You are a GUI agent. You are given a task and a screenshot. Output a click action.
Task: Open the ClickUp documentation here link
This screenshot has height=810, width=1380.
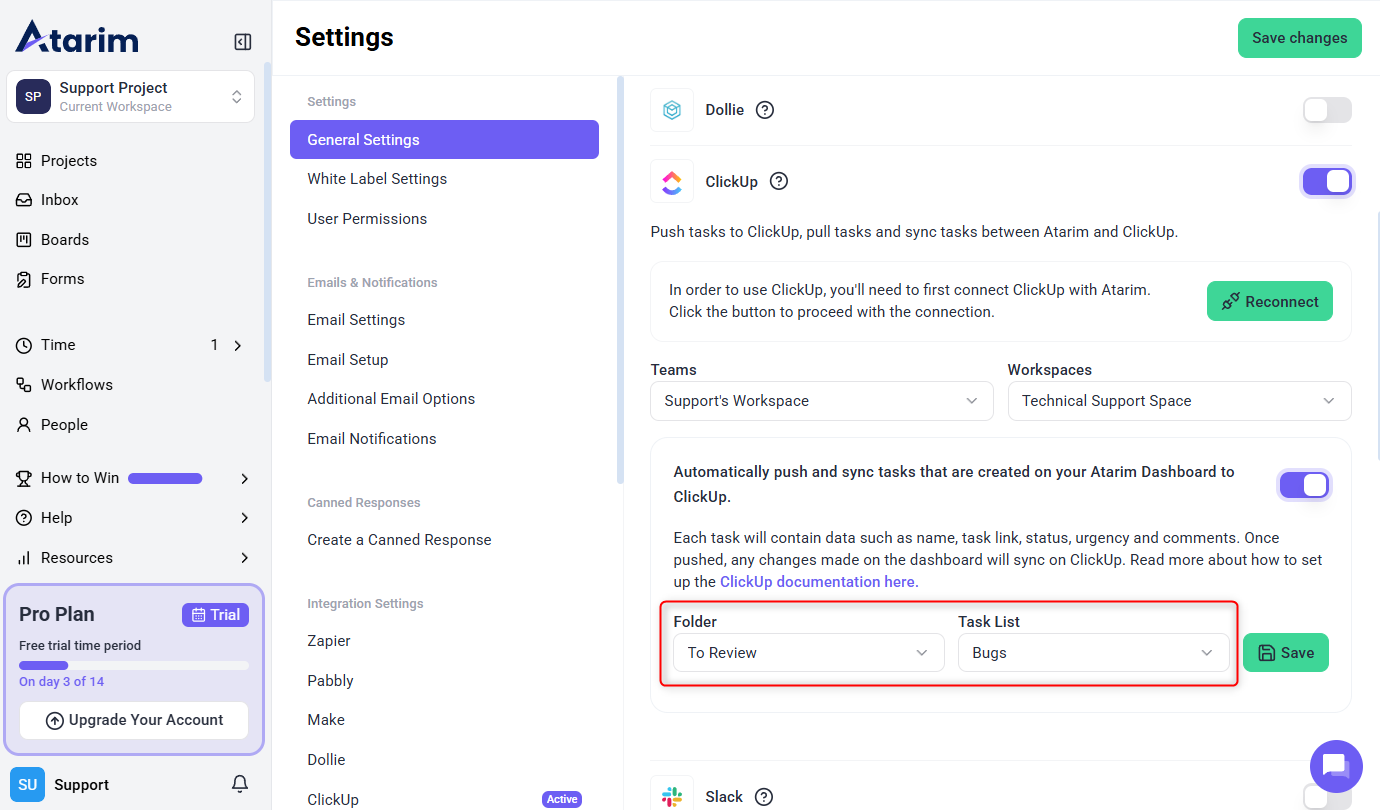(x=817, y=582)
